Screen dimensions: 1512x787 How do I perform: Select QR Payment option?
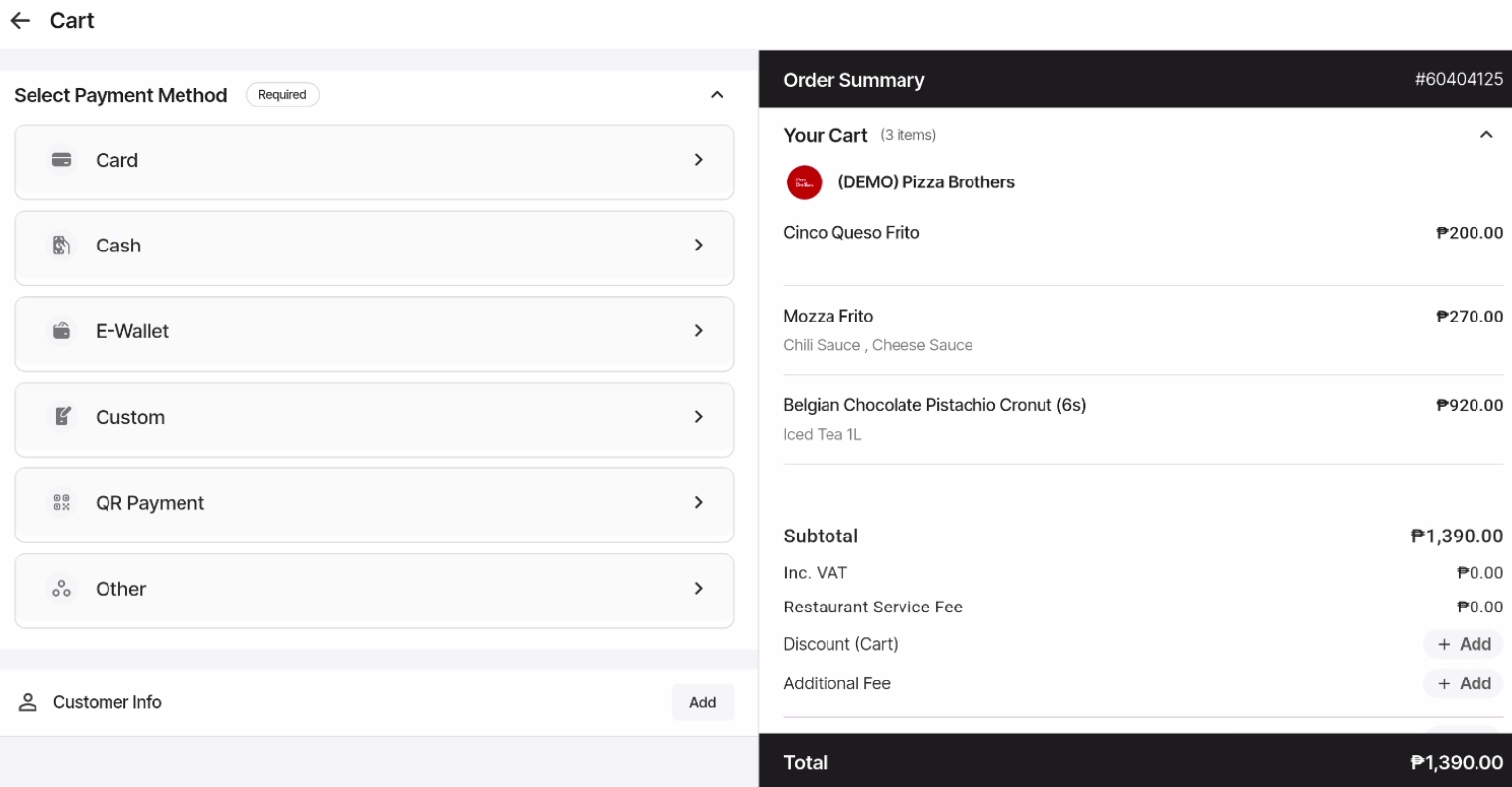[374, 503]
